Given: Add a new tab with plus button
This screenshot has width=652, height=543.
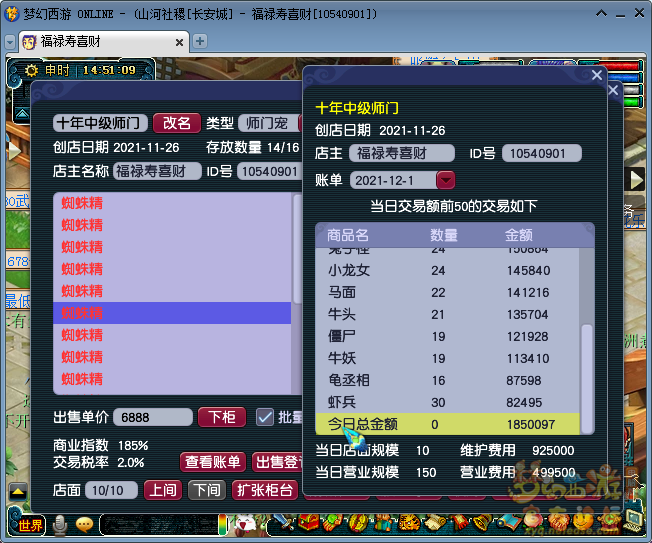Looking at the screenshot, I should (x=200, y=41).
